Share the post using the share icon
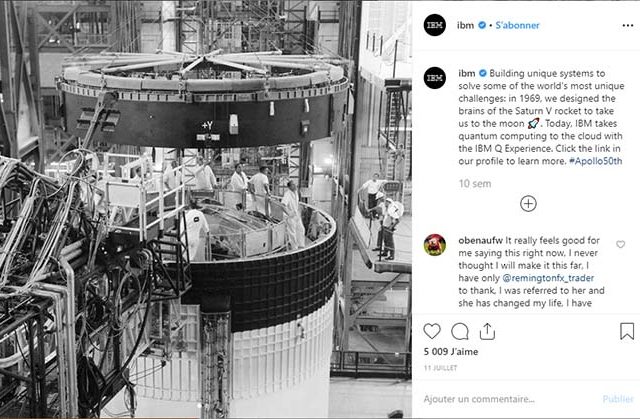Screen dimensions: 640x419 487,331
